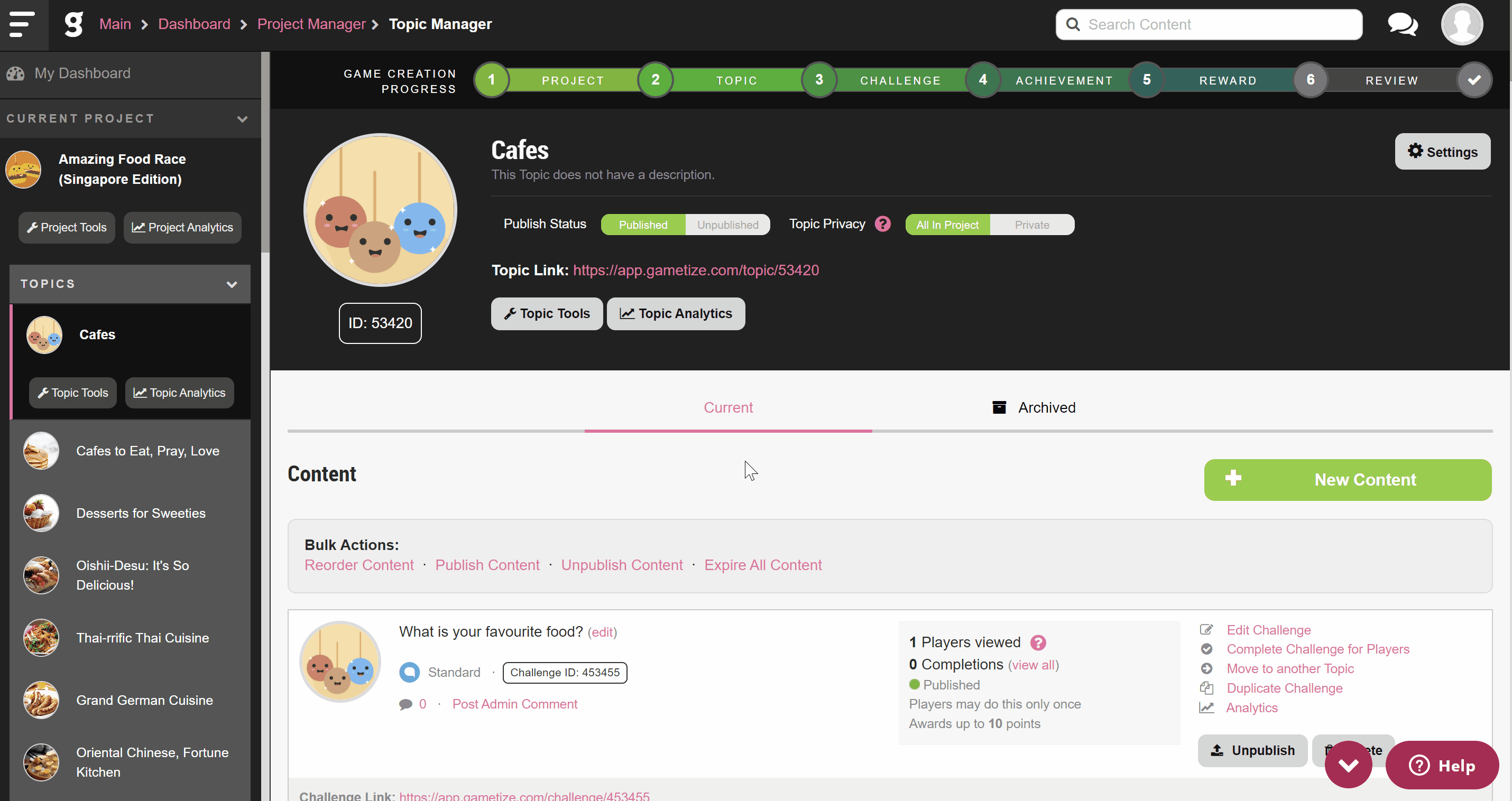Open Project Analytics in sidebar
1512x801 pixels.
tap(182, 228)
